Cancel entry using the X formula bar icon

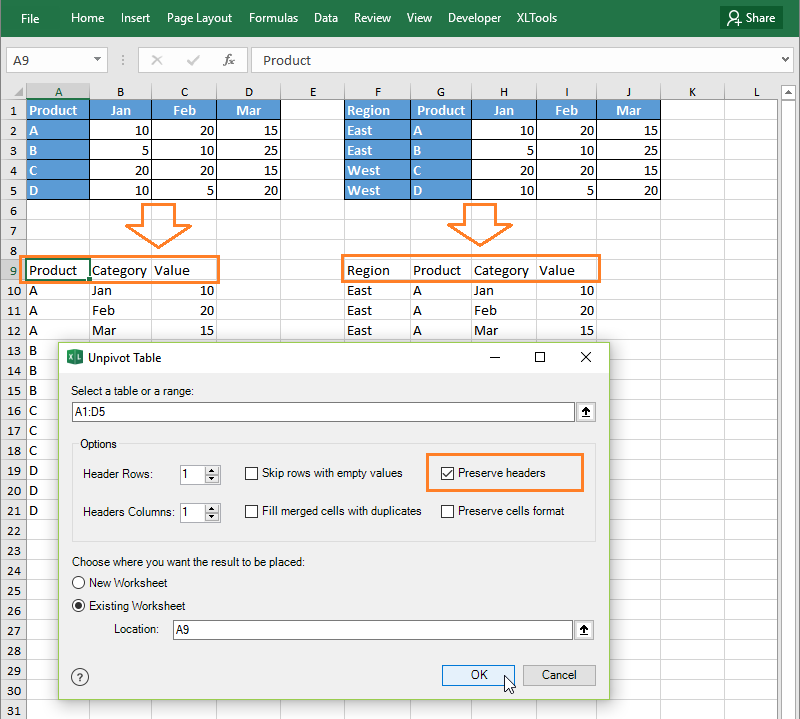(157, 61)
